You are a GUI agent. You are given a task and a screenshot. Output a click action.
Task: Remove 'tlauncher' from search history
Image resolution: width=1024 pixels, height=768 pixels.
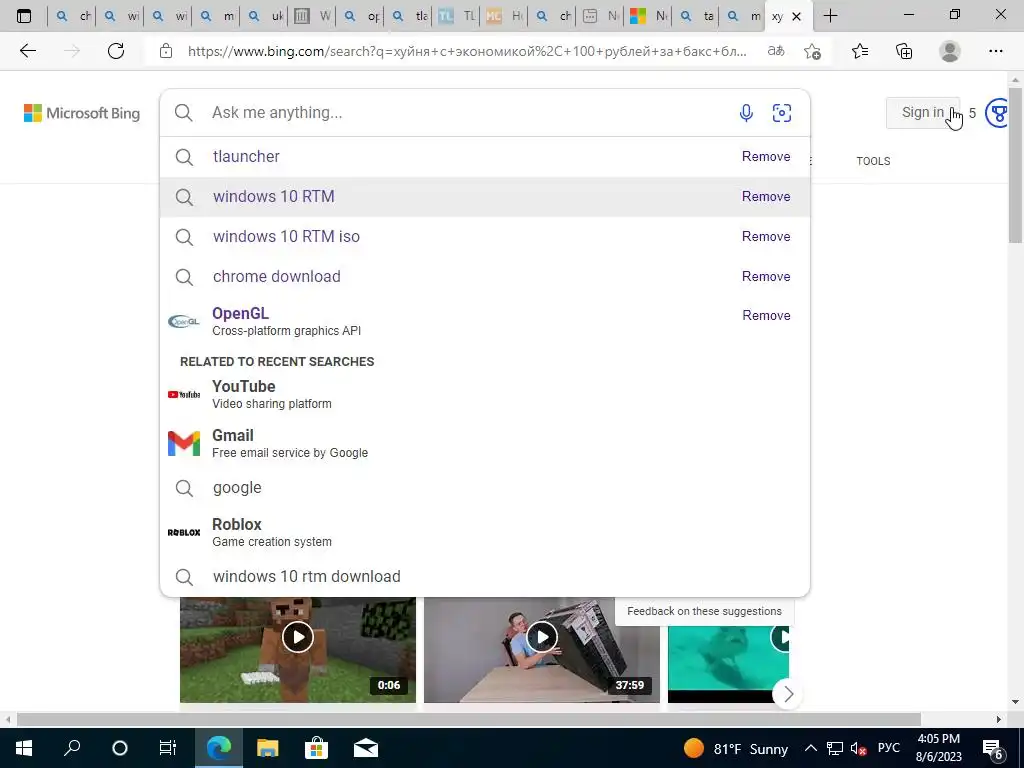point(766,157)
